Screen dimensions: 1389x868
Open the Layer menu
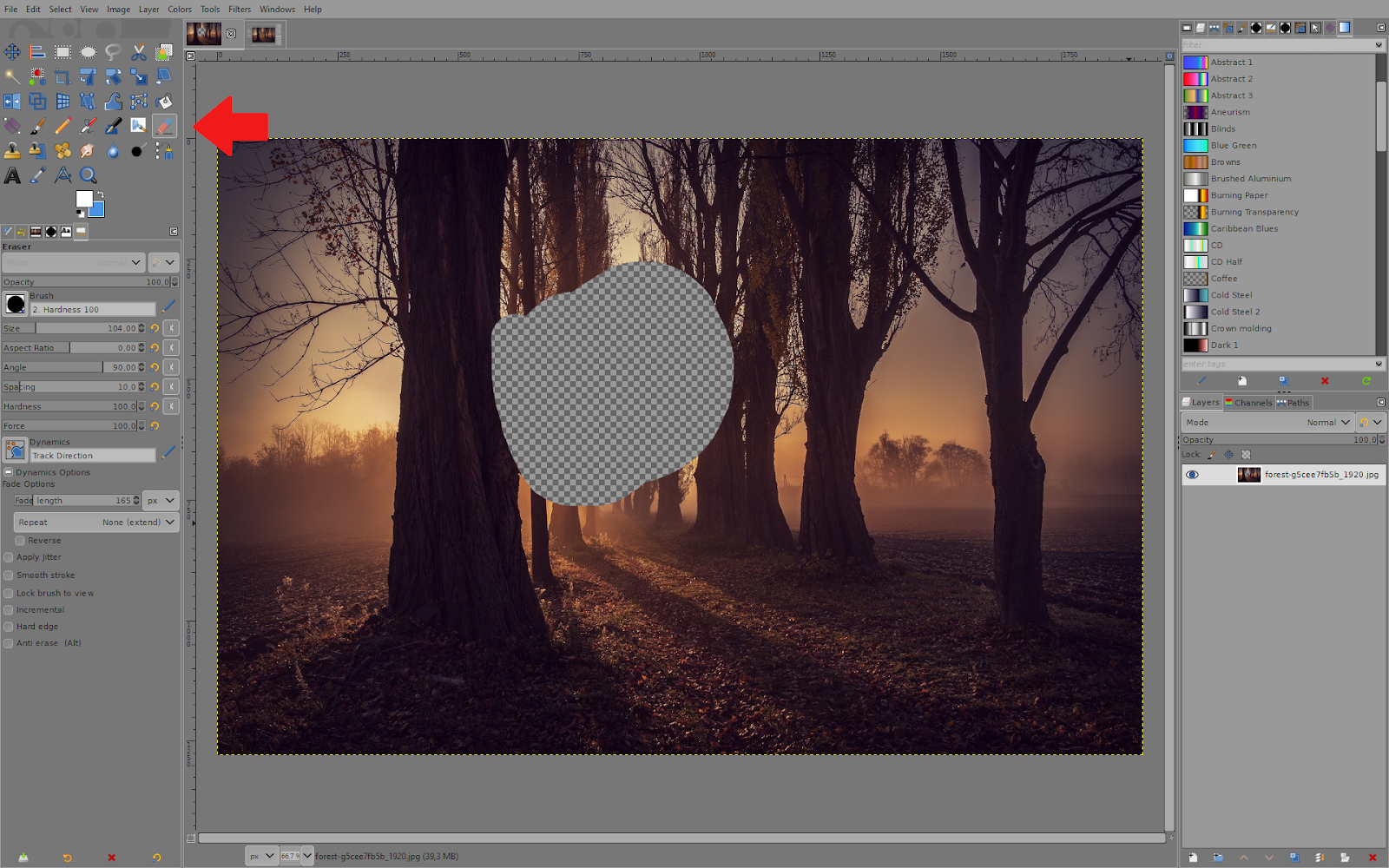(x=149, y=10)
